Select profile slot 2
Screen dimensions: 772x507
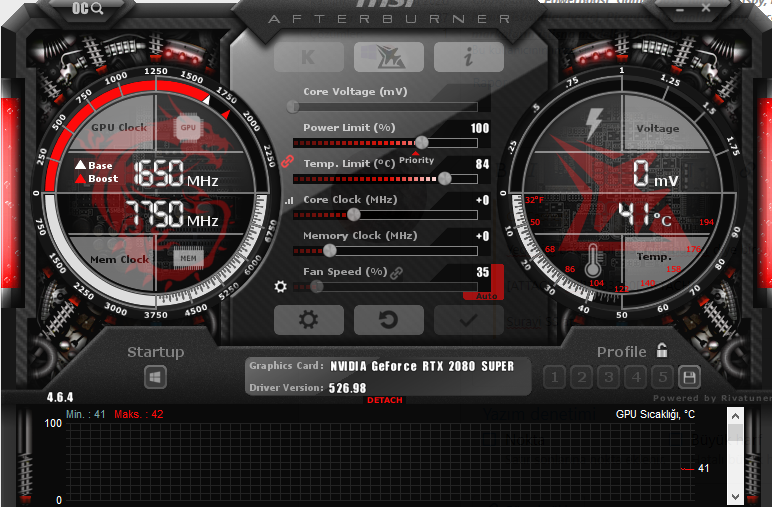coord(581,378)
